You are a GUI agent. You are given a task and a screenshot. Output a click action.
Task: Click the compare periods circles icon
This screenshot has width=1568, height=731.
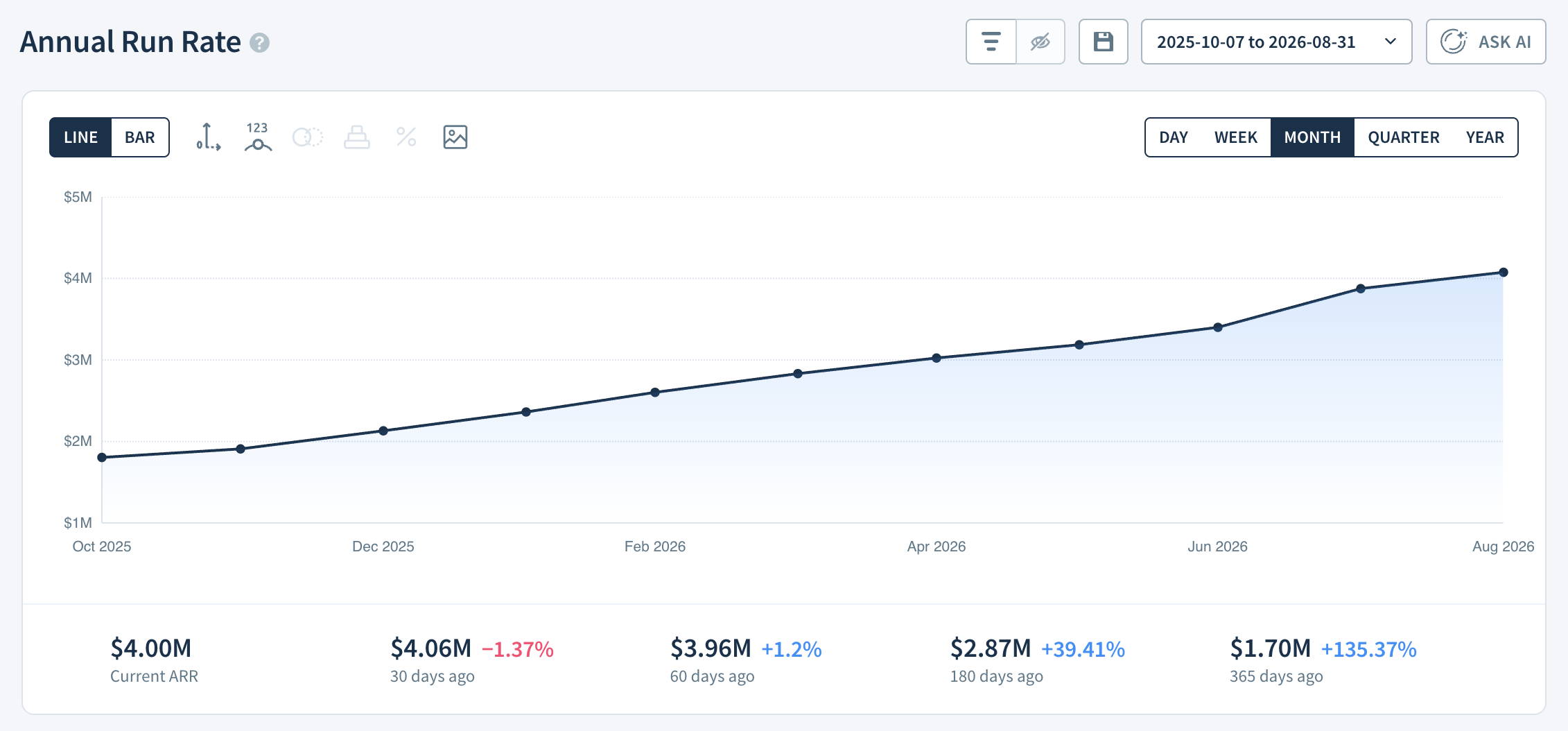(308, 137)
